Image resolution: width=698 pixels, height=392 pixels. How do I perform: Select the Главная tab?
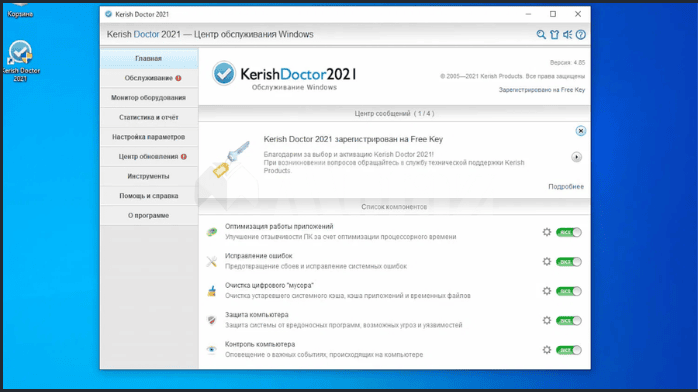[149, 59]
